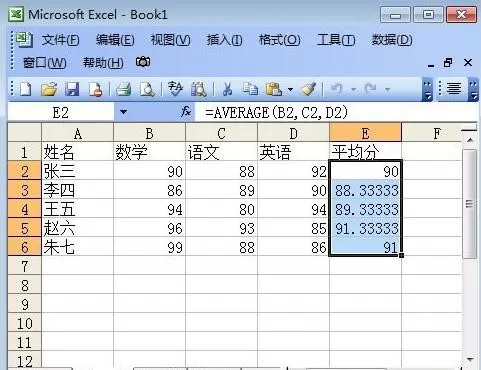Click the fill handle at cell E6 corner

coord(402,255)
